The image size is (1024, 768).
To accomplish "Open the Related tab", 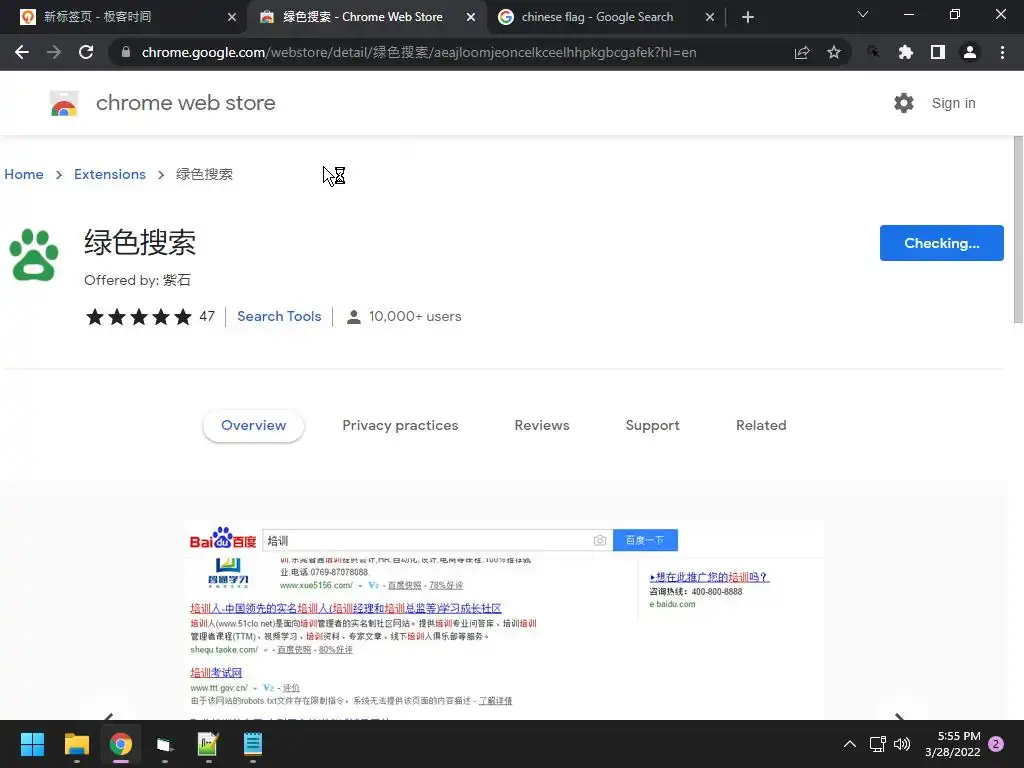I will pos(761,425).
